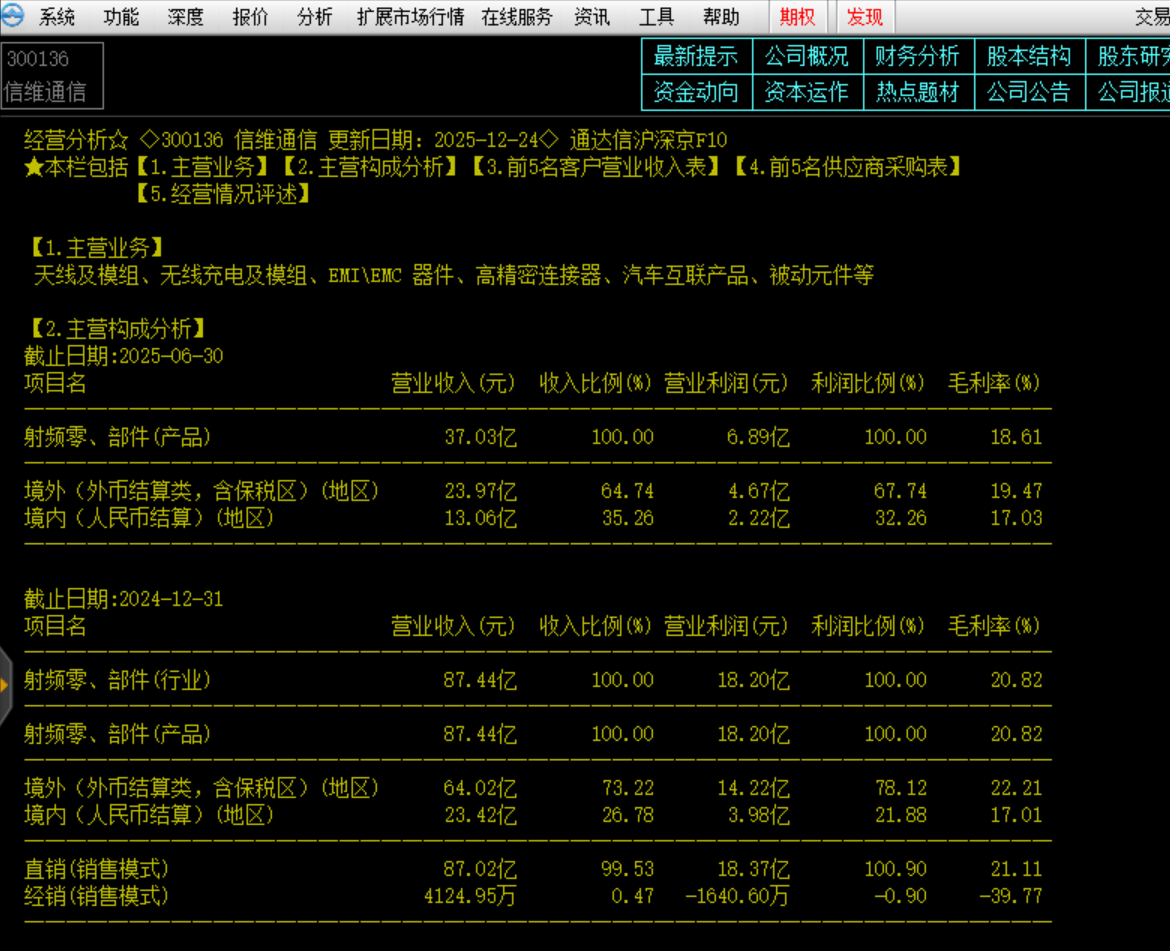Switch to the 公司概况 tab
1170x951 pixels.
(x=807, y=56)
